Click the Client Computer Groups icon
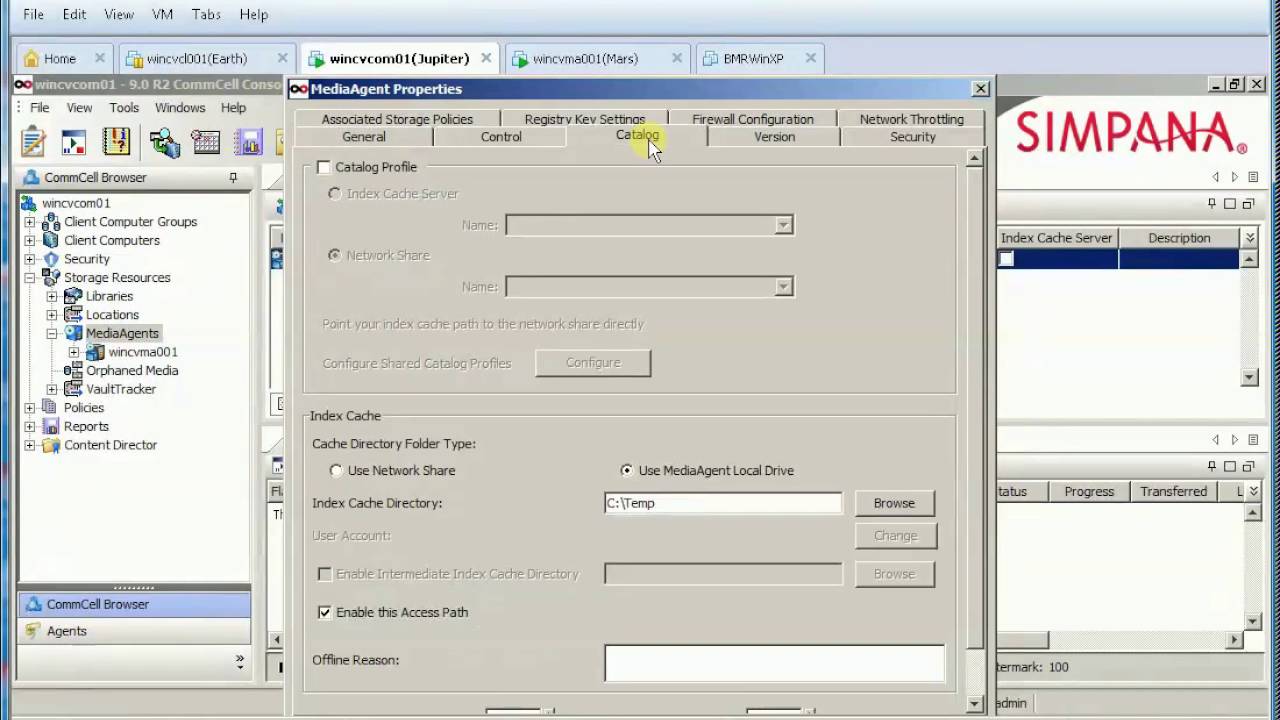This screenshot has height=720, width=1280. 50,222
